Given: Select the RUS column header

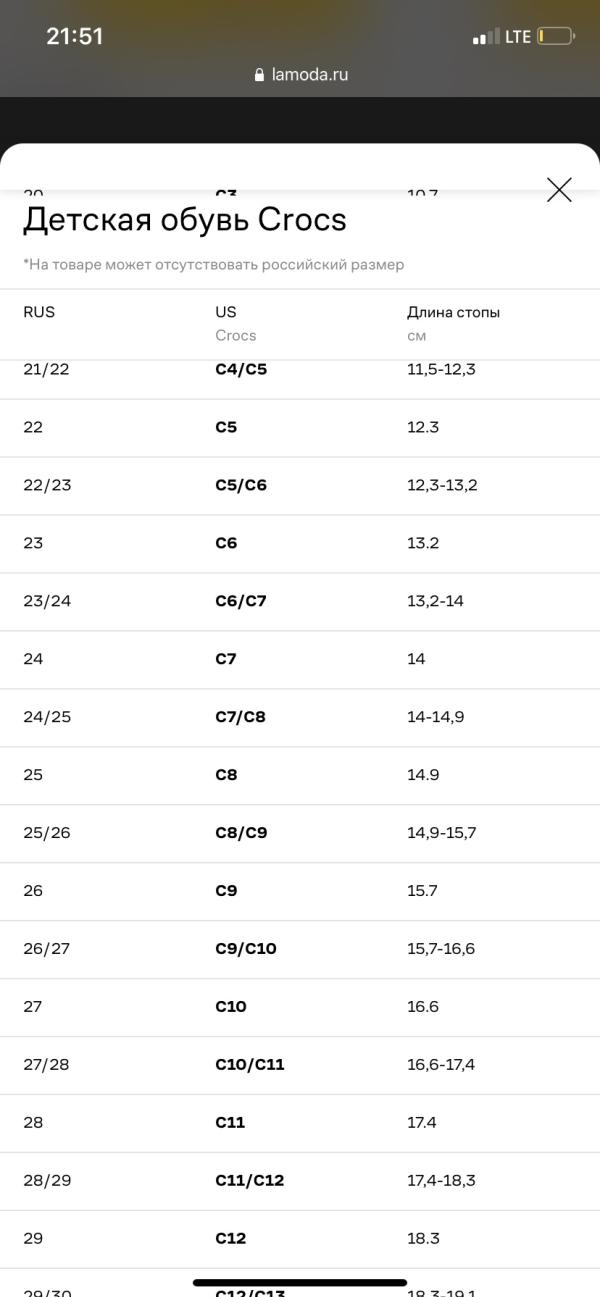Looking at the screenshot, I should (39, 312).
